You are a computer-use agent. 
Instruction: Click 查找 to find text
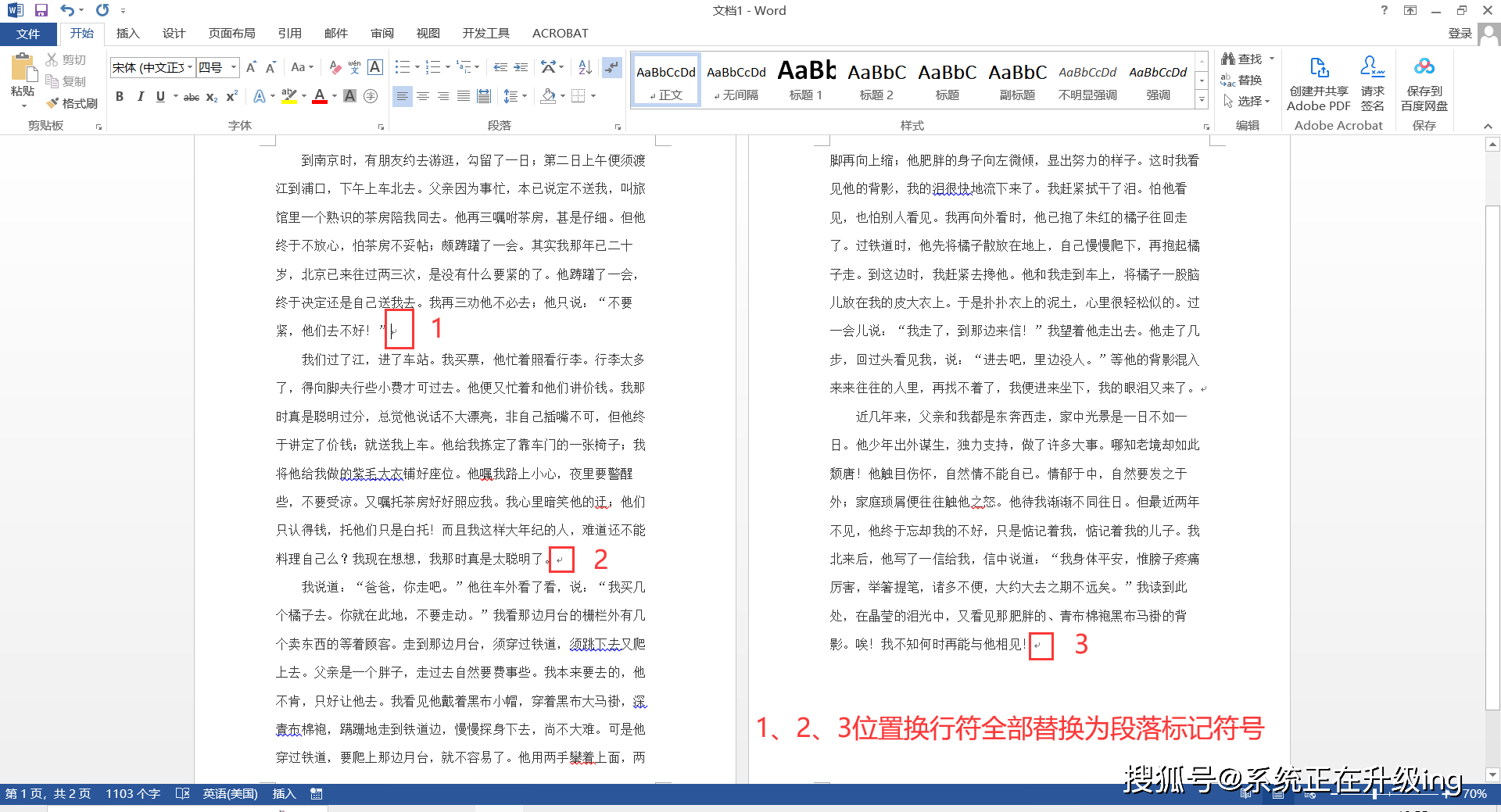coord(1243,59)
